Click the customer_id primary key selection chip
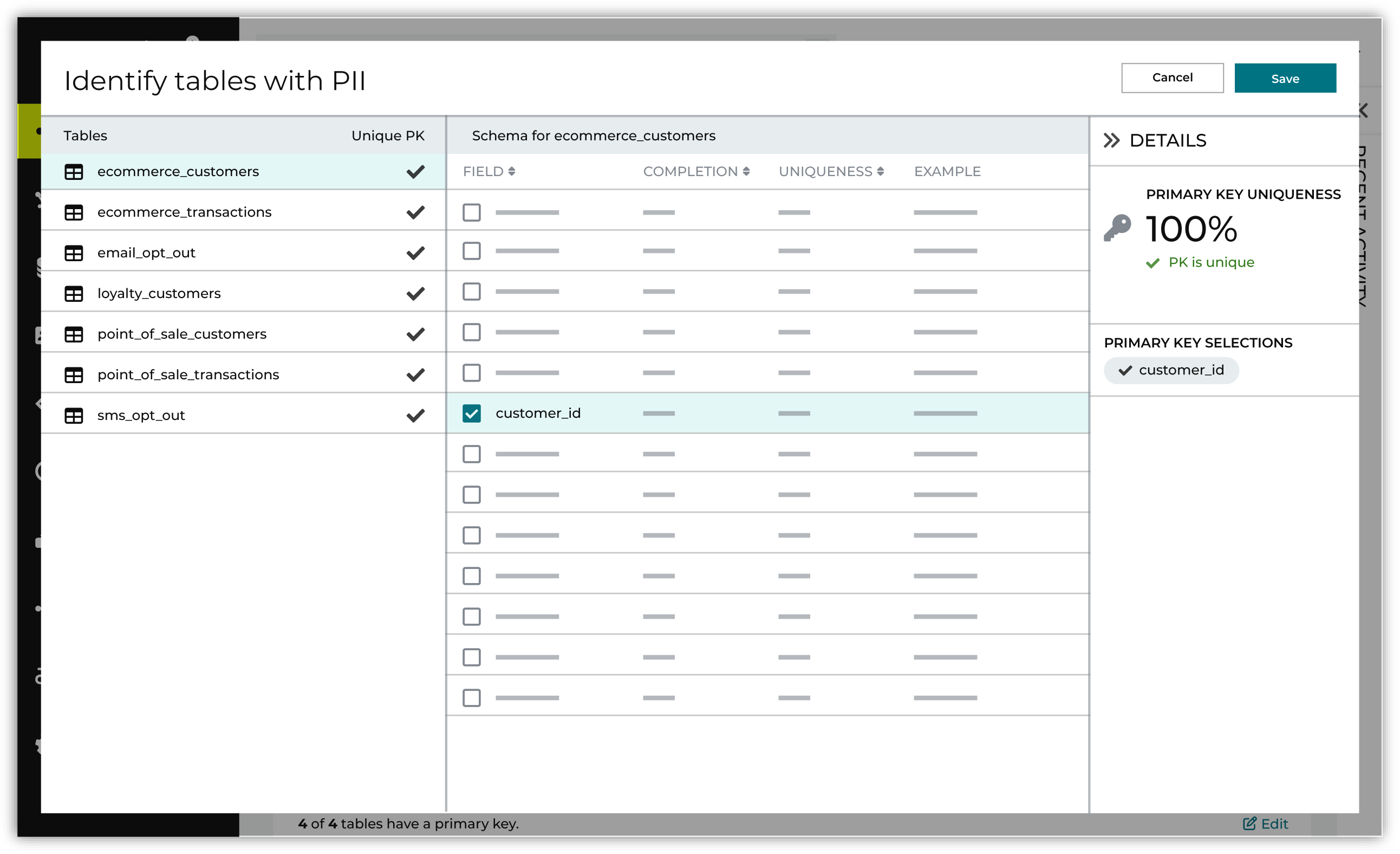1400x854 pixels. 1171,370
